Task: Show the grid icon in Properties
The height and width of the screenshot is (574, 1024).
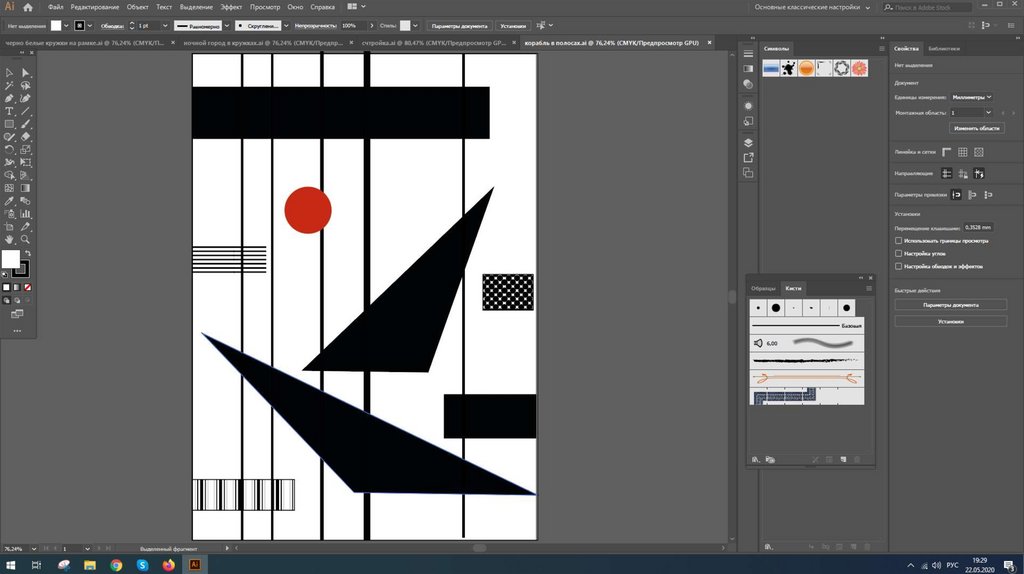Action: tap(962, 152)
